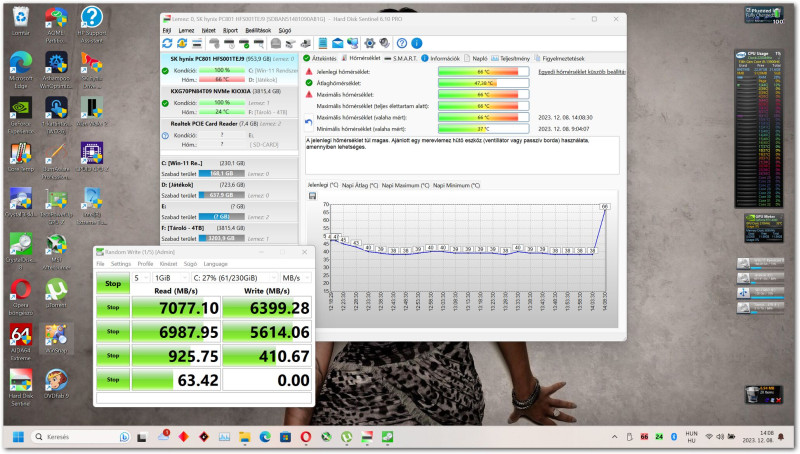Viewport: 800px width, 454px height.
Task: Switch to the Figyelmeztetések tab
Action: (x=559, y=59)
